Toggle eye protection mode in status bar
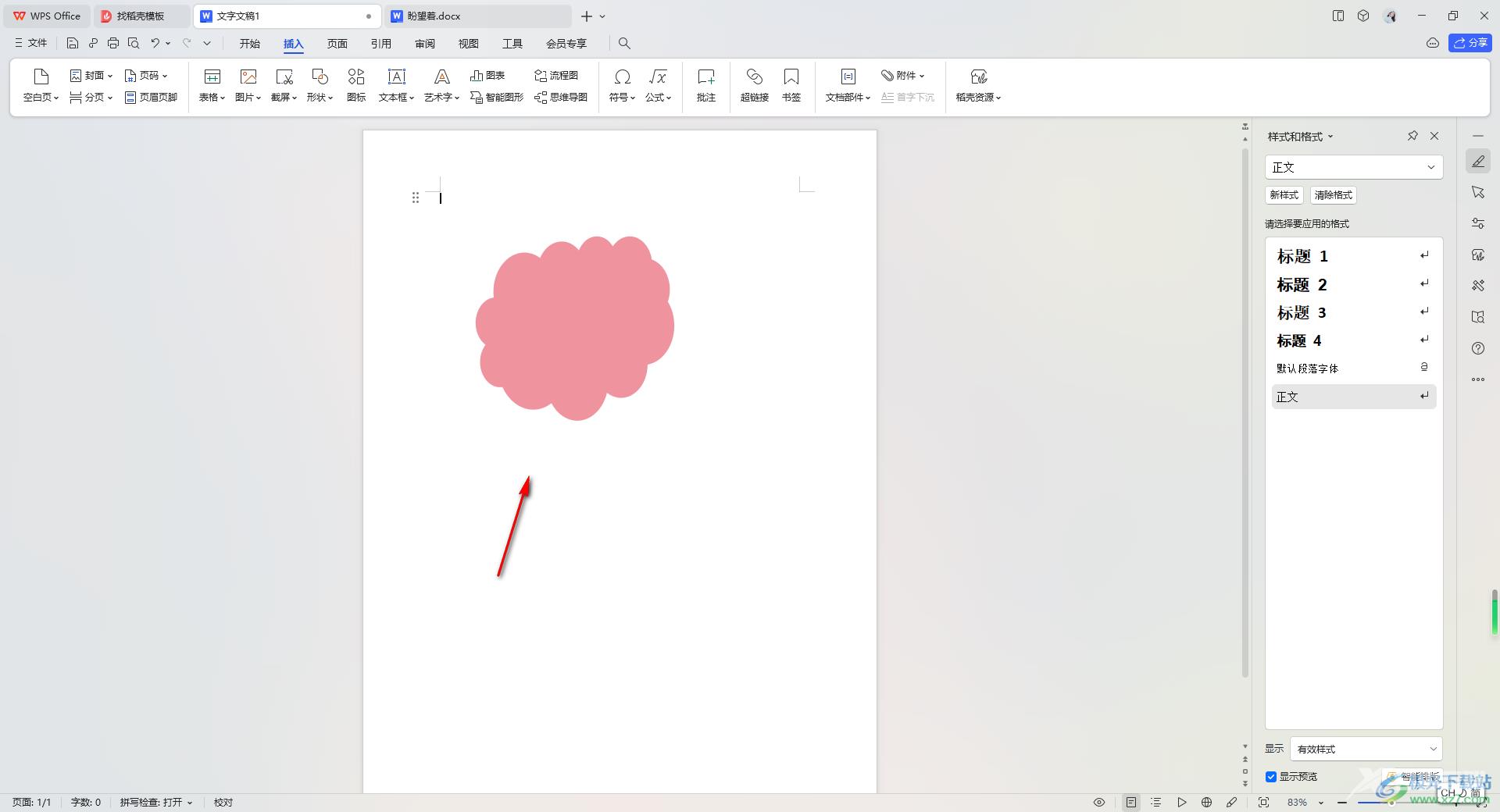 pos(1099,803)
